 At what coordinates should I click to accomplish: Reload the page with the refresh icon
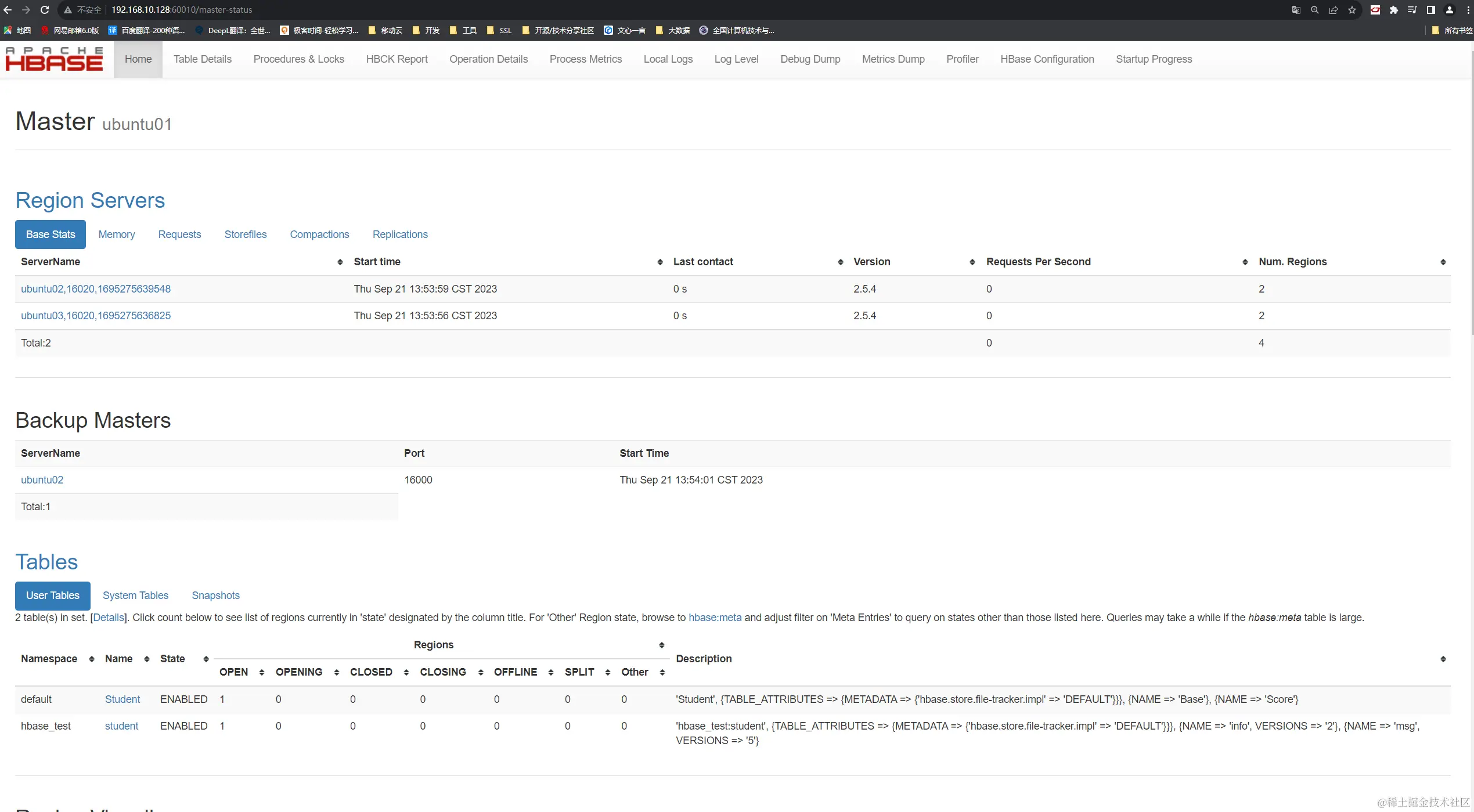[x=45, y=10]
